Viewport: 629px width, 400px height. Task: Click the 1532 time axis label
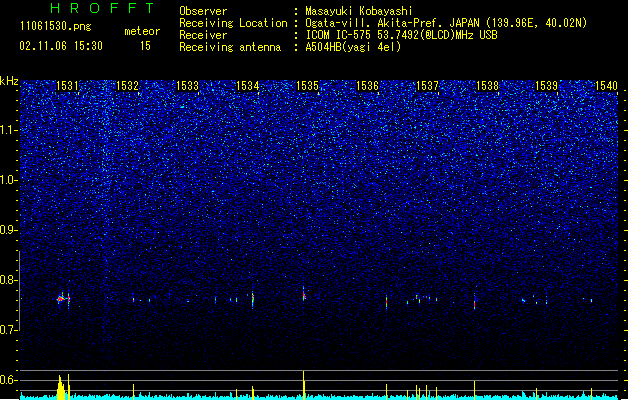(x=127, y=85)
